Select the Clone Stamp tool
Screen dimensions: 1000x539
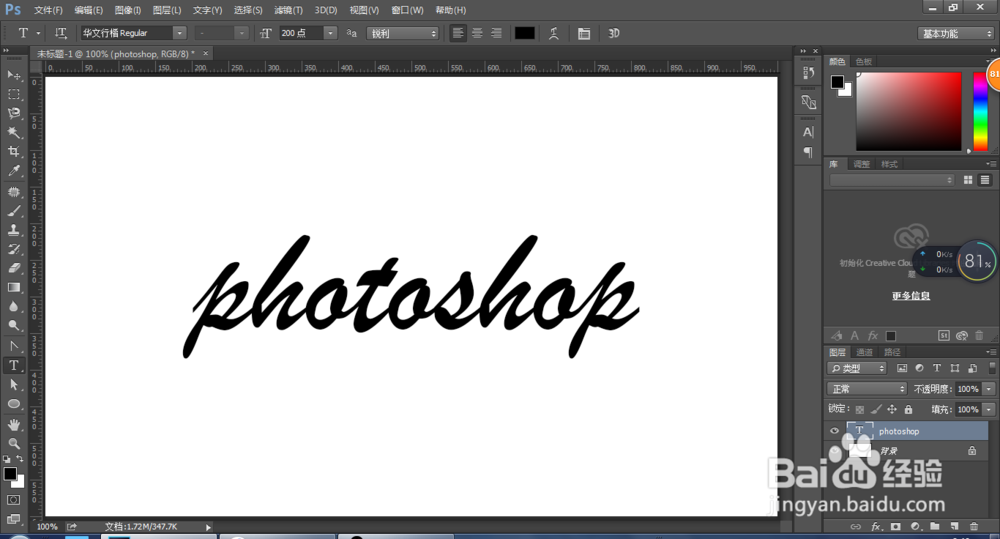(x=13, y=230)
